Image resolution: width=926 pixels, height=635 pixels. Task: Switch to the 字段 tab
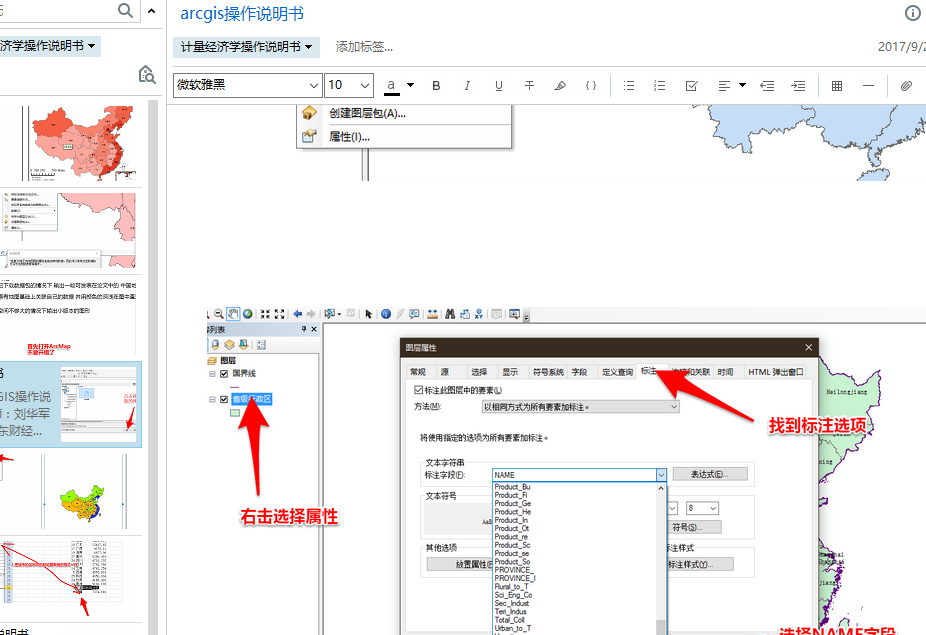(579, 372)
